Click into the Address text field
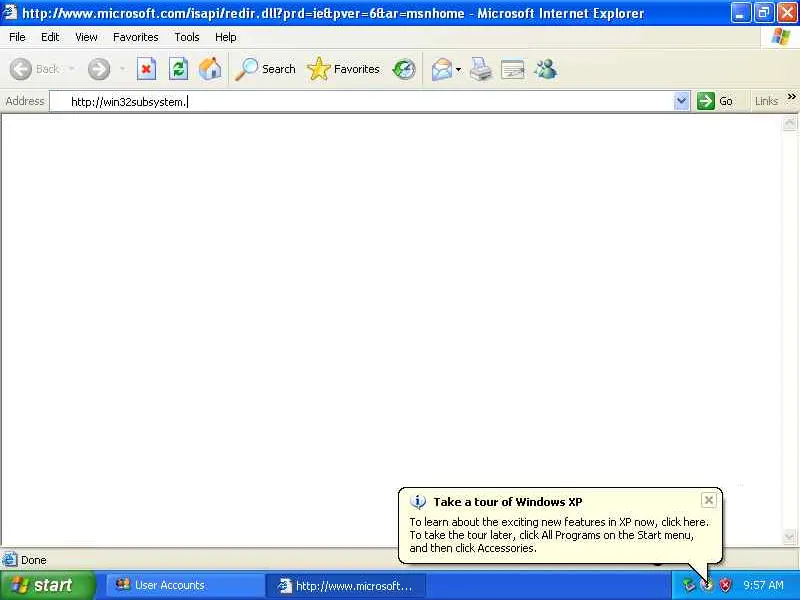The height and width of the screenshot is (600, 800). click(x=361, y=102)
